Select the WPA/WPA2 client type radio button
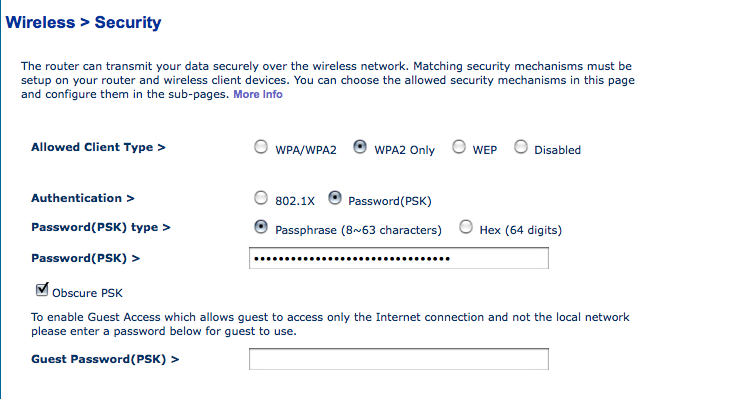 pos(261,147)
